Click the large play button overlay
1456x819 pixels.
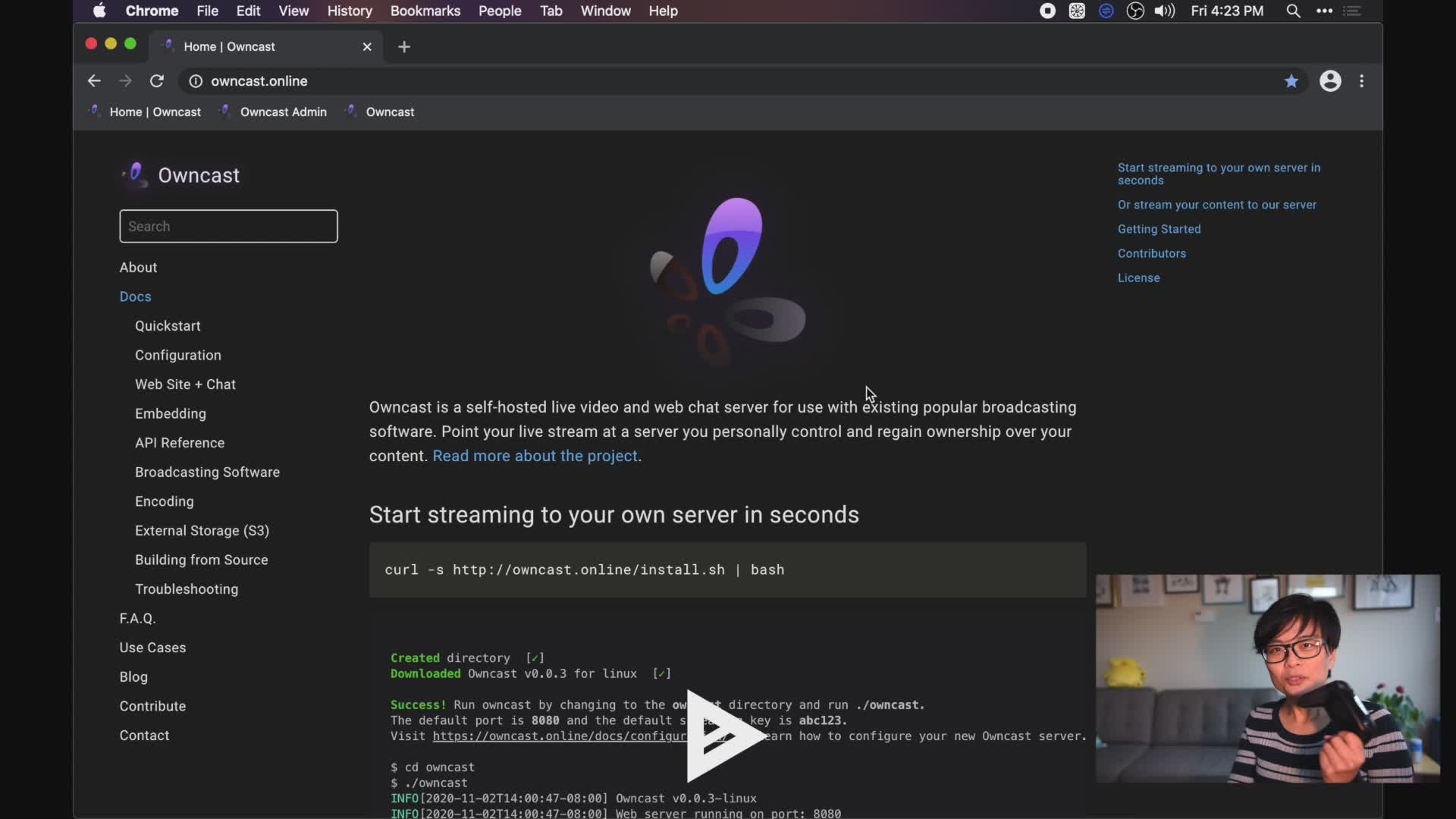point(726,736)
